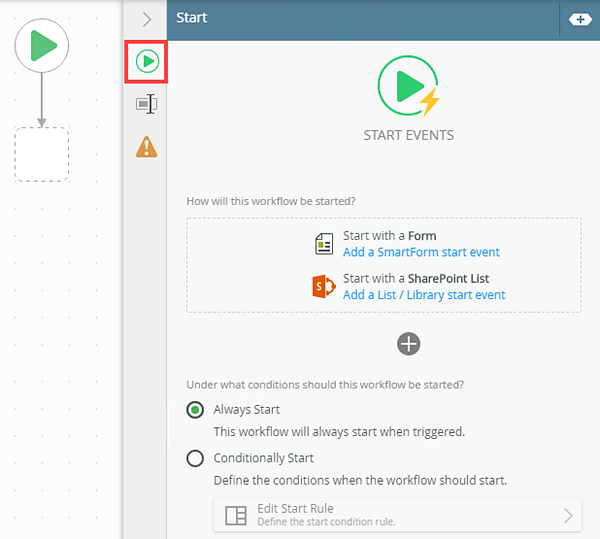Open the Properties tab icon
This screenshot has width=600, height=539.
tap(147, 104)
